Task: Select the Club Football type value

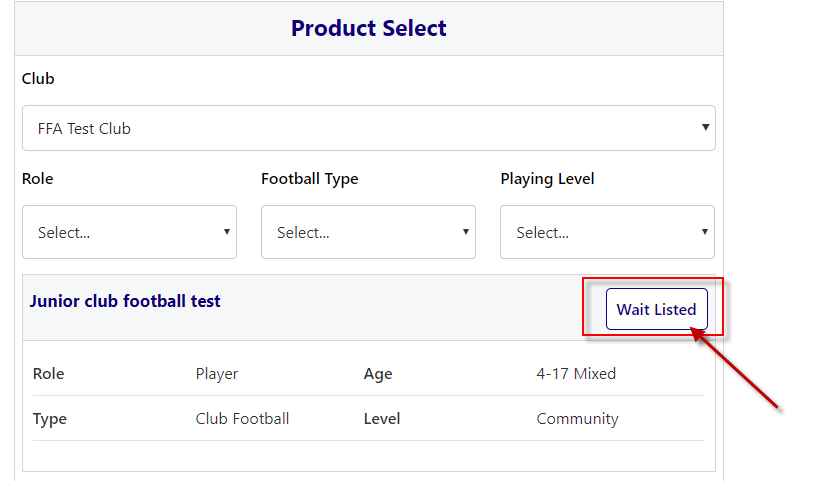Action: [x=242, y=419]
